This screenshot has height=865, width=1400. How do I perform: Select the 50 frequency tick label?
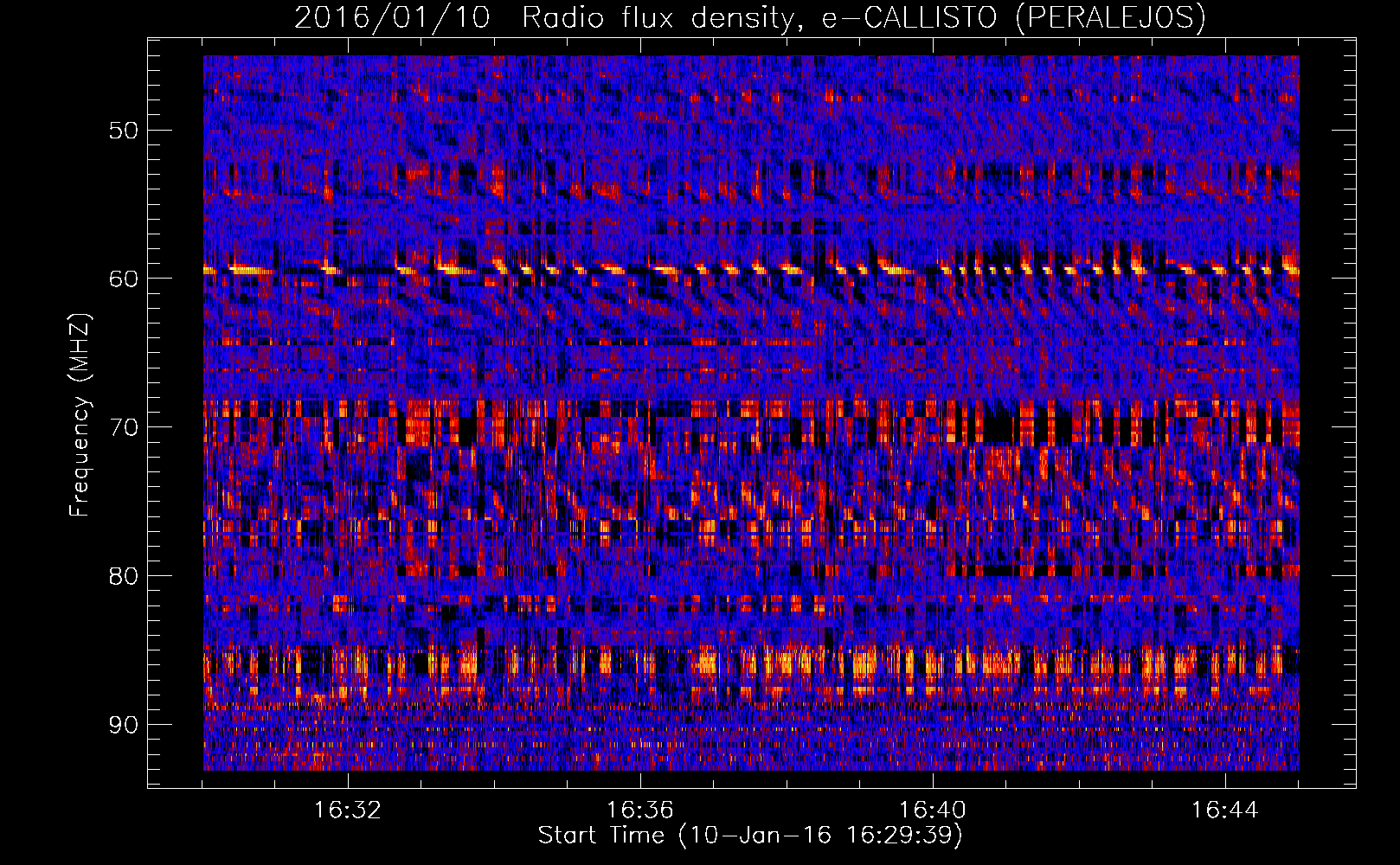(124, 131)
